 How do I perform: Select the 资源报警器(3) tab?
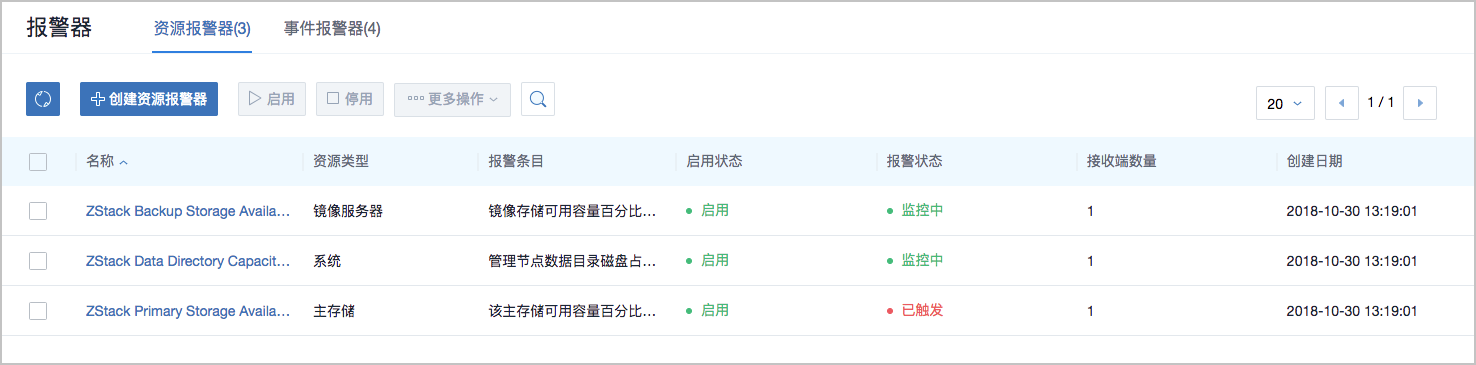(x=202, y=29)
